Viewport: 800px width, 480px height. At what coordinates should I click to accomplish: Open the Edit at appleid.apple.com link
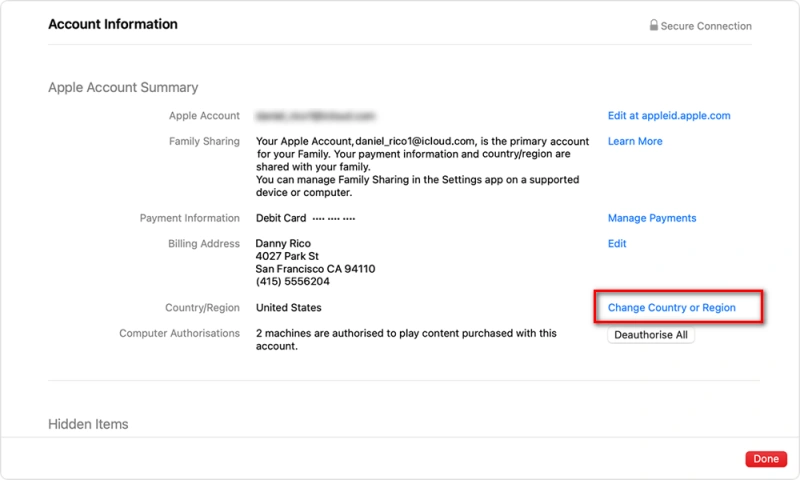(668, 116)
